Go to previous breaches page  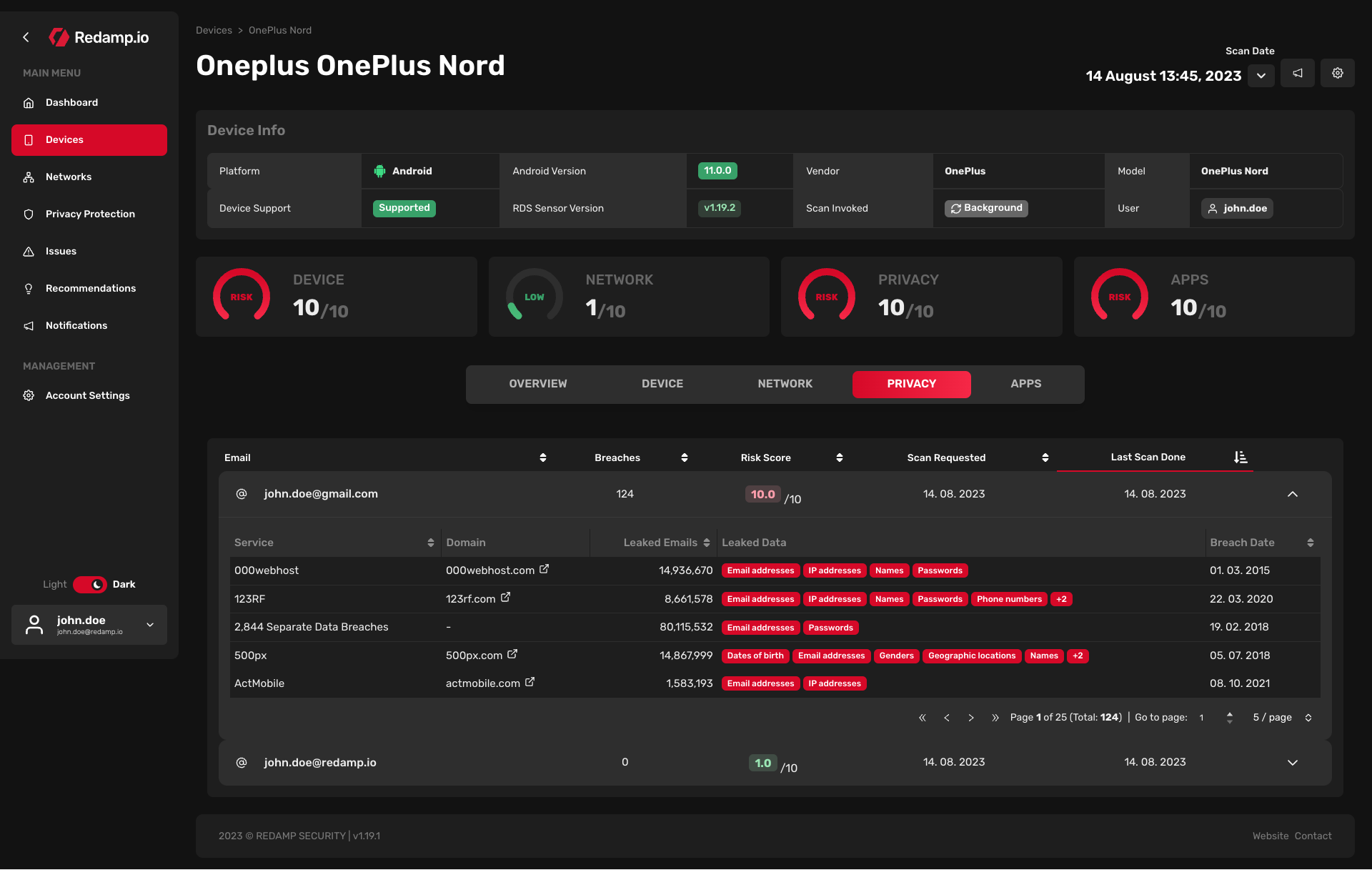point(947,718)
